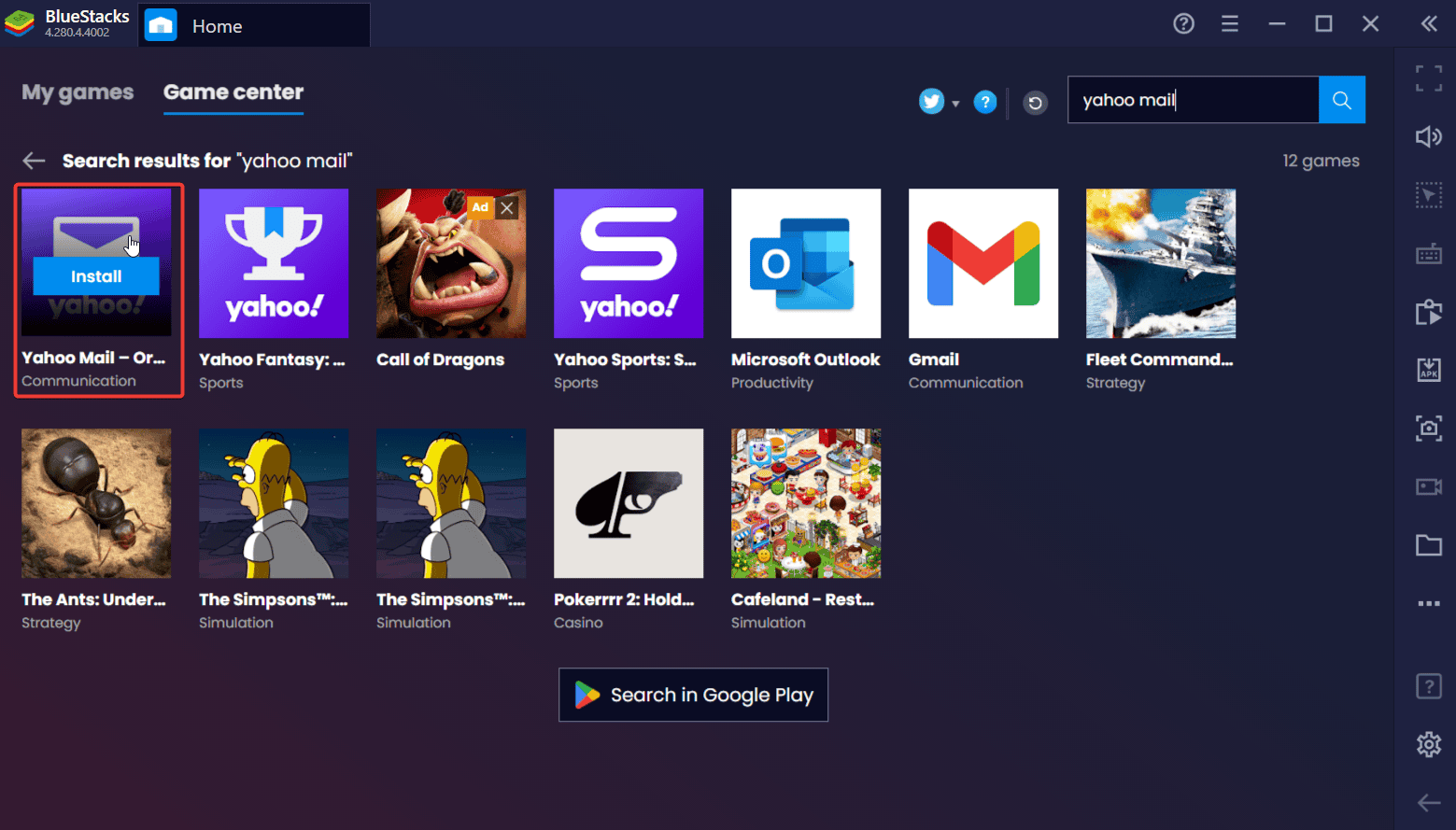This screenshot has width=1456, height=830.
Task: Click Search in Google Play button
Action: 693,695
